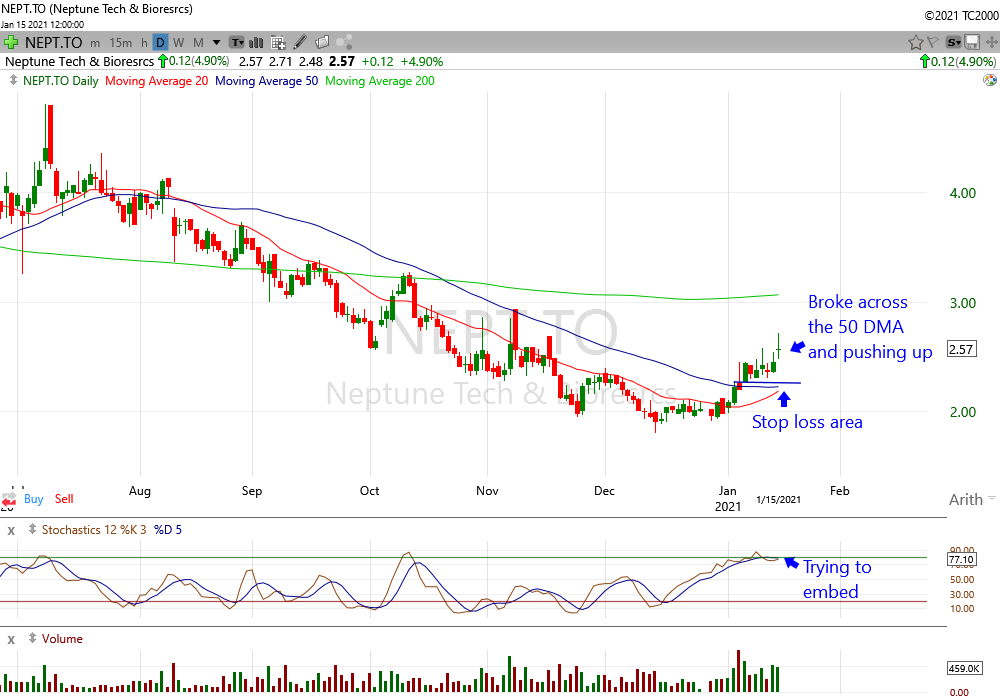
Task: Select the Daily (D) timeframe
Action: point(160,43)
